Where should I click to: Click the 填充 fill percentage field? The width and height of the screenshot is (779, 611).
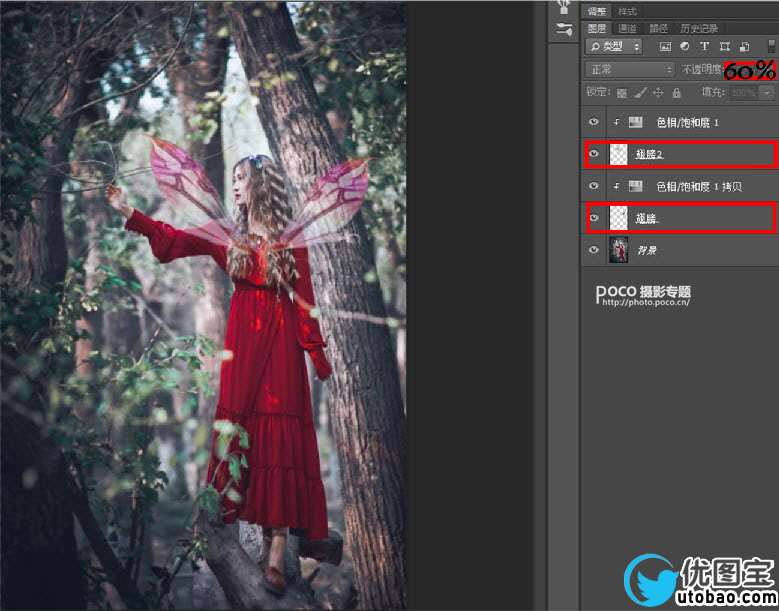pyautogui.click(x=745, y=92)
